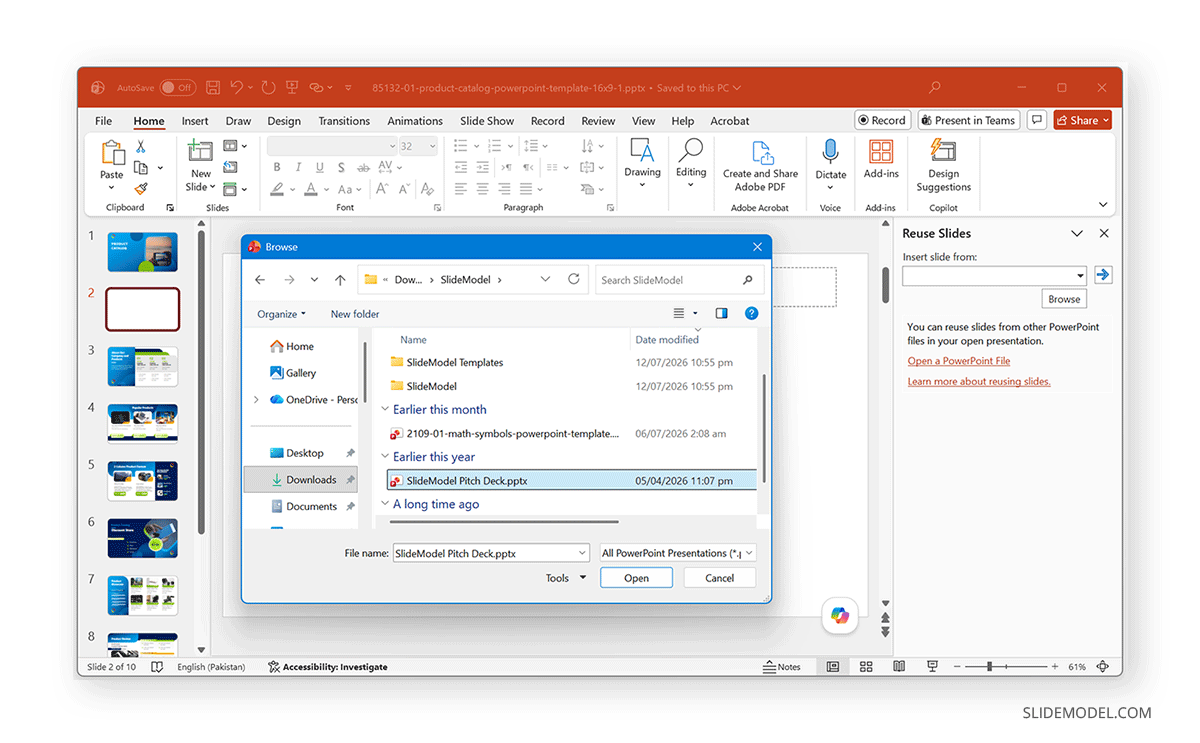The width and height of the screenshot is (1200, 743).
Task: Click the Search SlideModel field
Action: click(679, 280)
